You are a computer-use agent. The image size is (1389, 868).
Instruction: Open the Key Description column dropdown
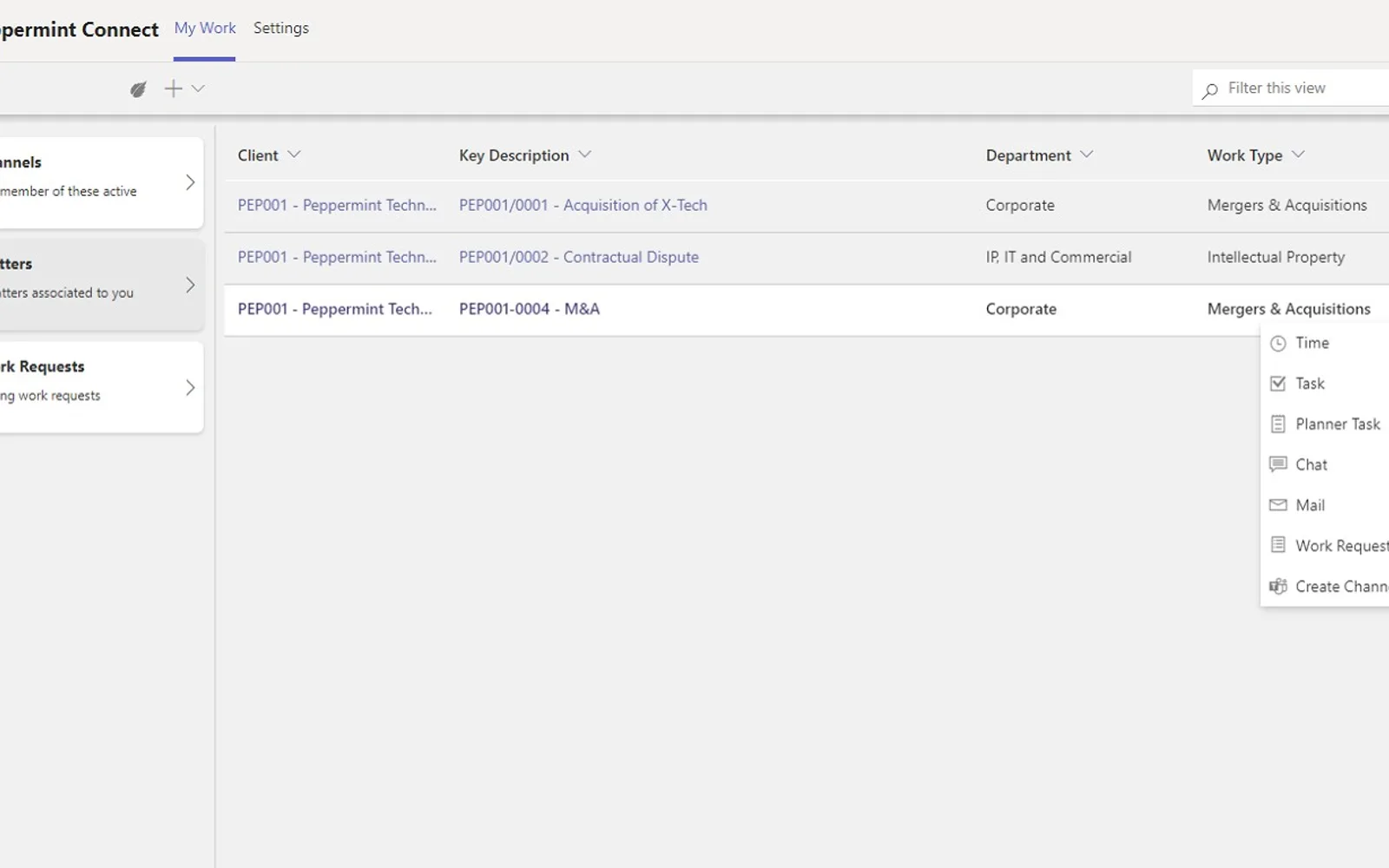[585, 155]
